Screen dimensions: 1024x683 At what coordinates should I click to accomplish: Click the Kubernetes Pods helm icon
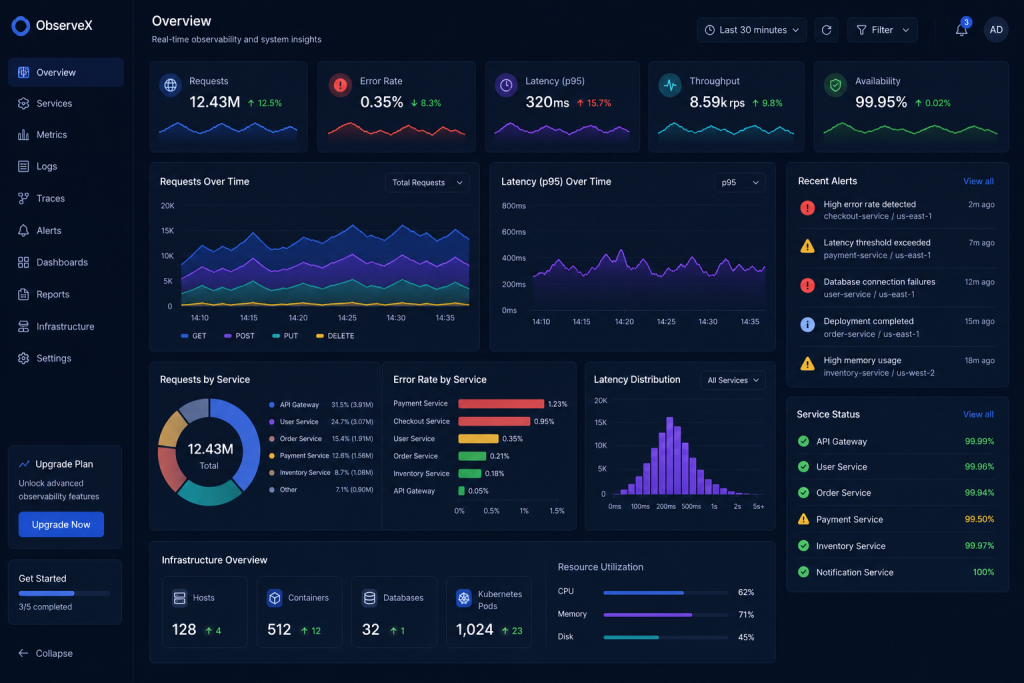pyautogui.click(x=464, y=597)
